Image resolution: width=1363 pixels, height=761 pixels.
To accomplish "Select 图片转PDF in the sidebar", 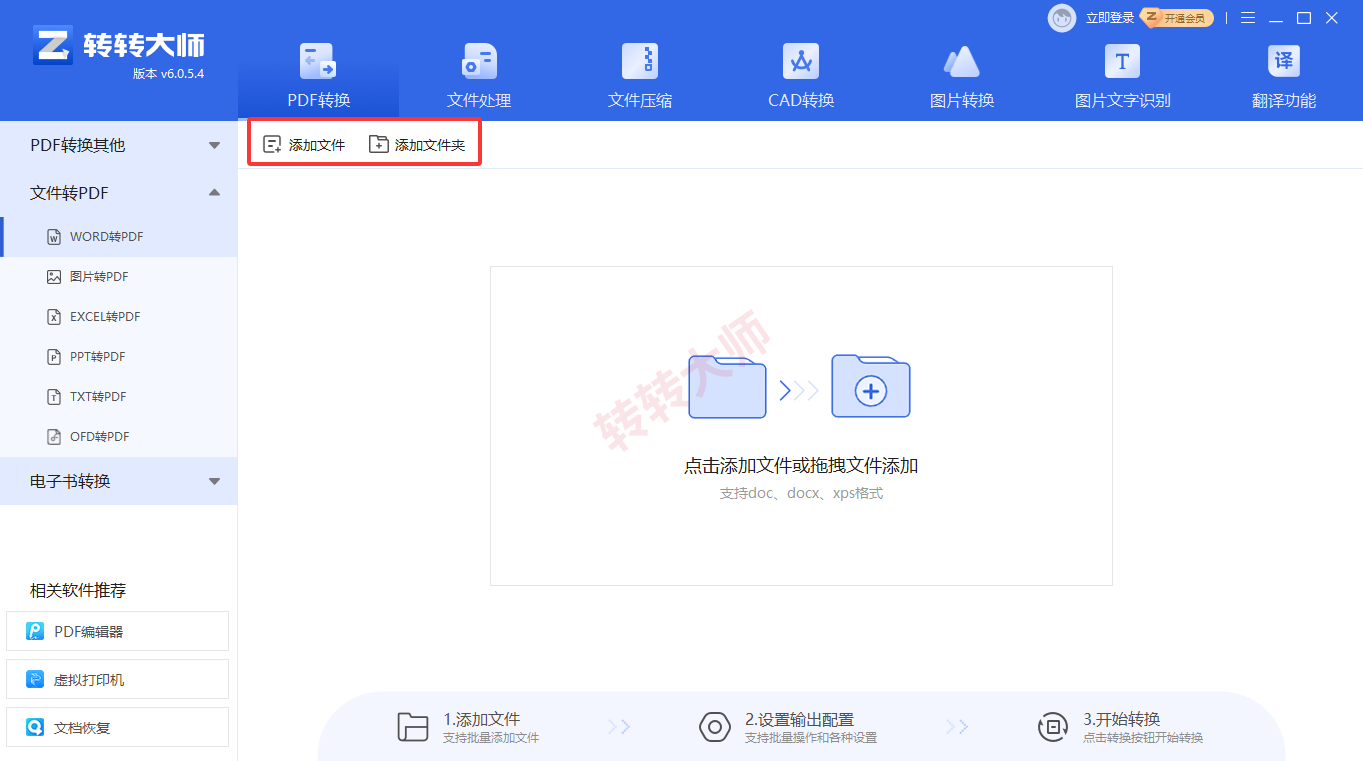I will click(x=119, y=277).
